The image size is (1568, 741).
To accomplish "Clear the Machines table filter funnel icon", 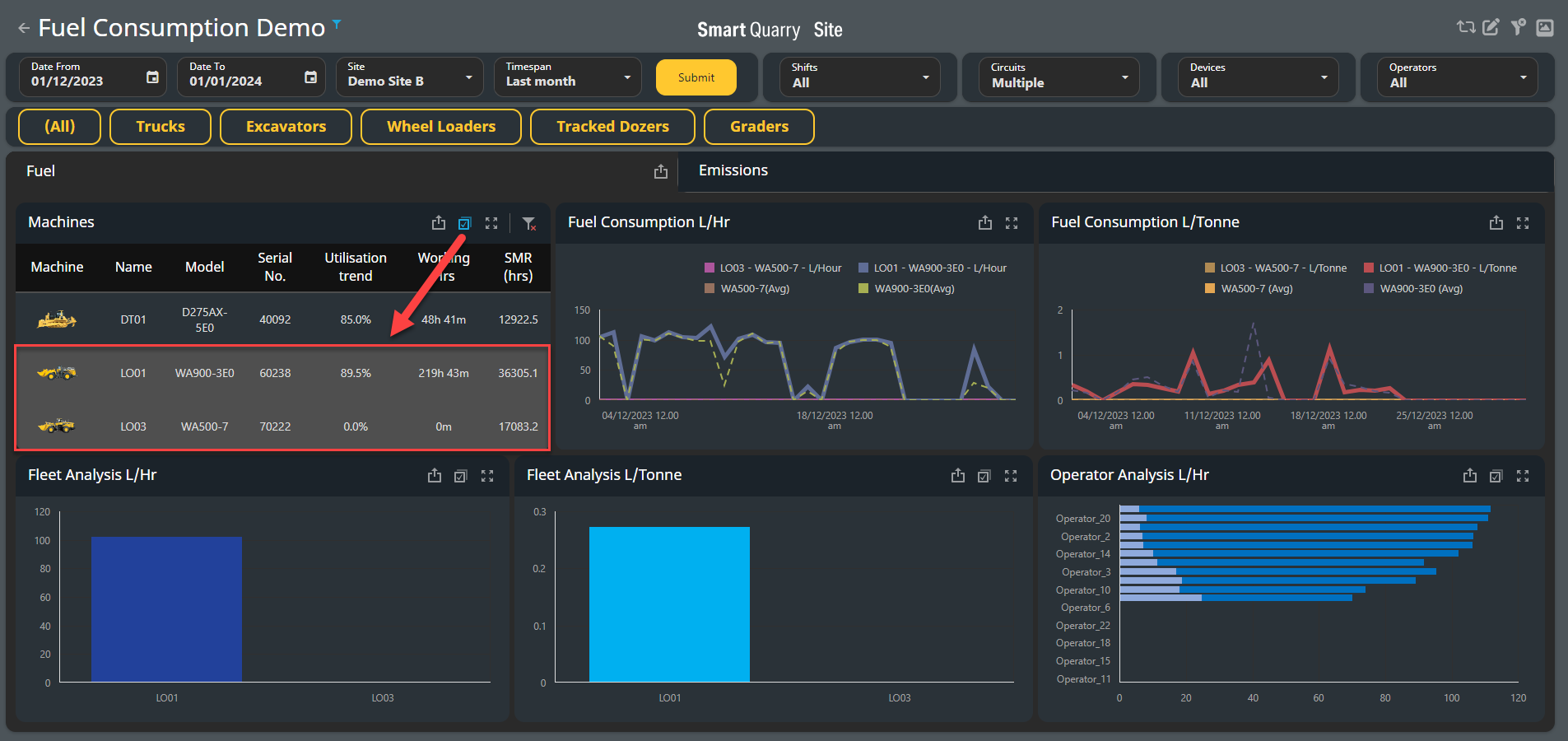I will tap(529, 223).
